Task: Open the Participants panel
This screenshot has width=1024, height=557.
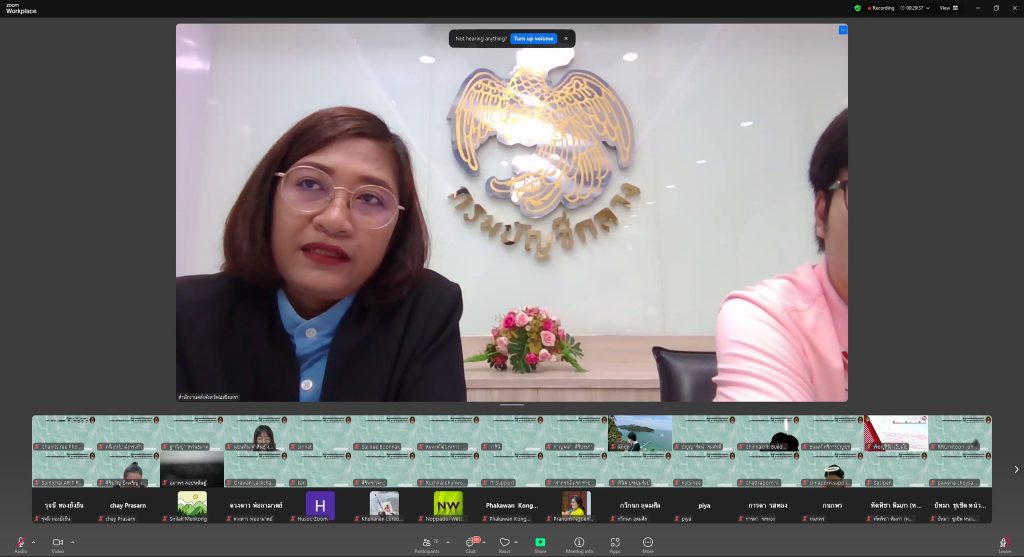Action: (x=426, y=545)
